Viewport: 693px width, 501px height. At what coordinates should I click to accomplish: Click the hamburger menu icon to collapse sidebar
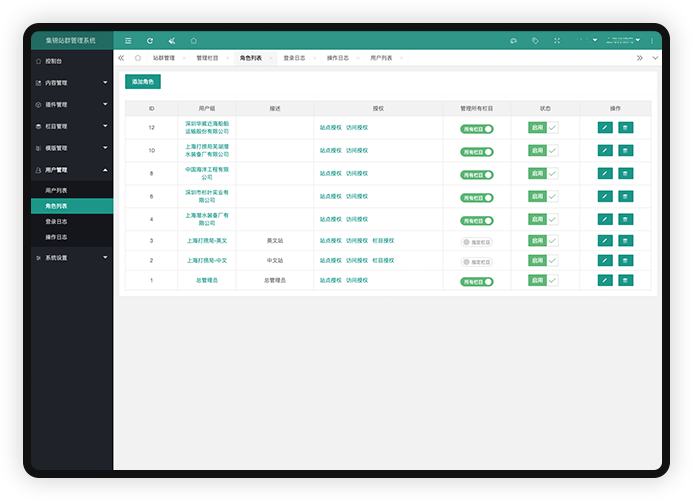coord(128,41)
